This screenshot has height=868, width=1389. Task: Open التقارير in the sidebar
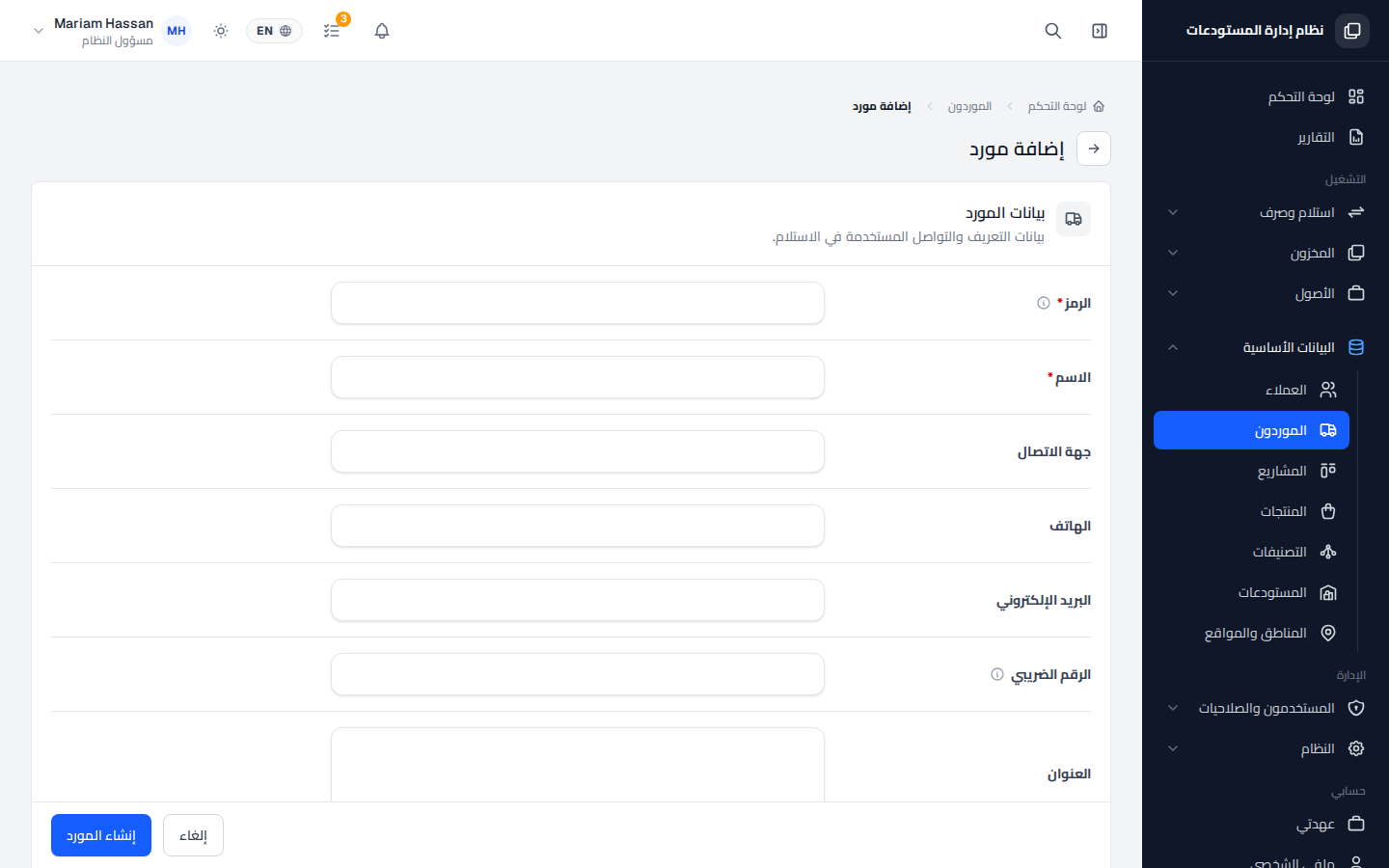[x=1266, y=137]
